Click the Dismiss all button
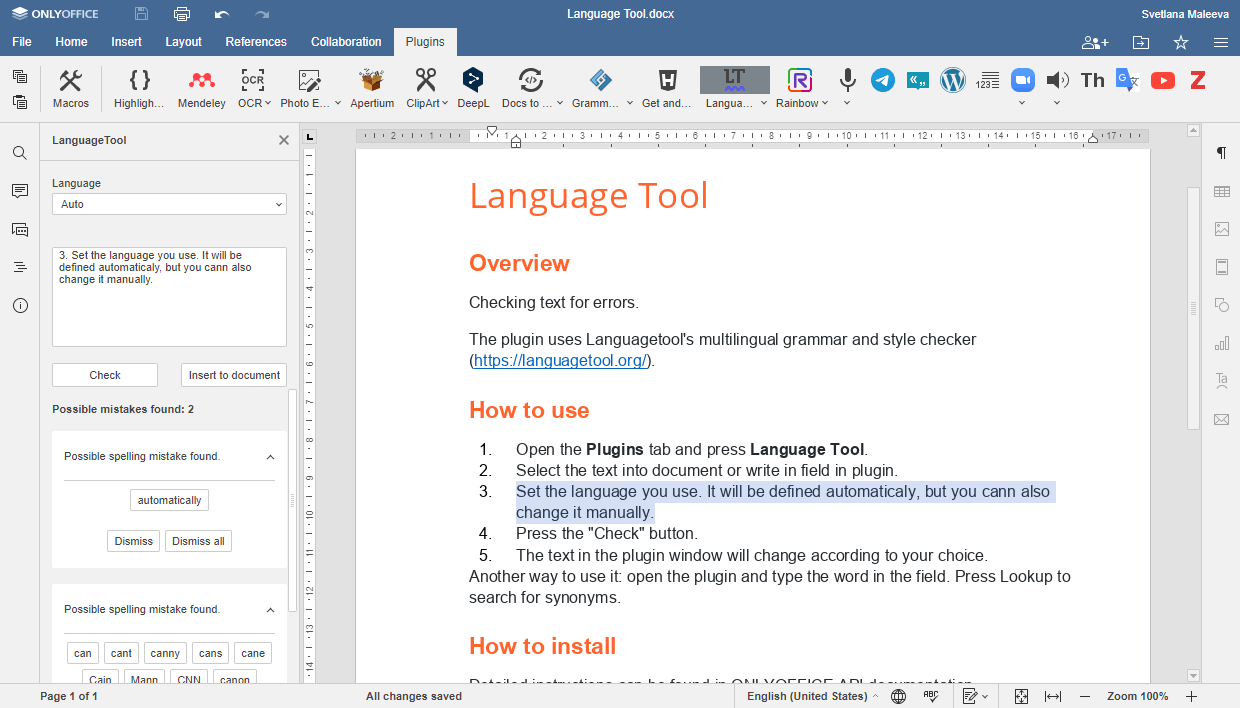This screenshot has width=1240, height=708. tap(198, 541)
